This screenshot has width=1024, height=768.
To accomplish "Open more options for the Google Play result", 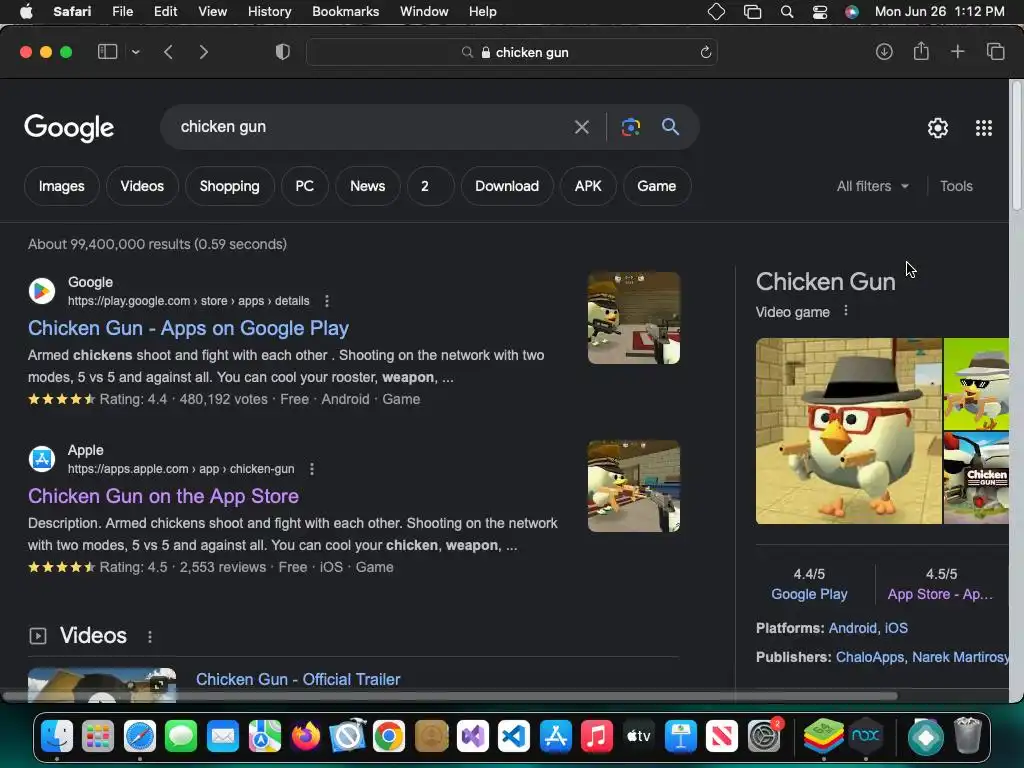I will coord(327,301).
